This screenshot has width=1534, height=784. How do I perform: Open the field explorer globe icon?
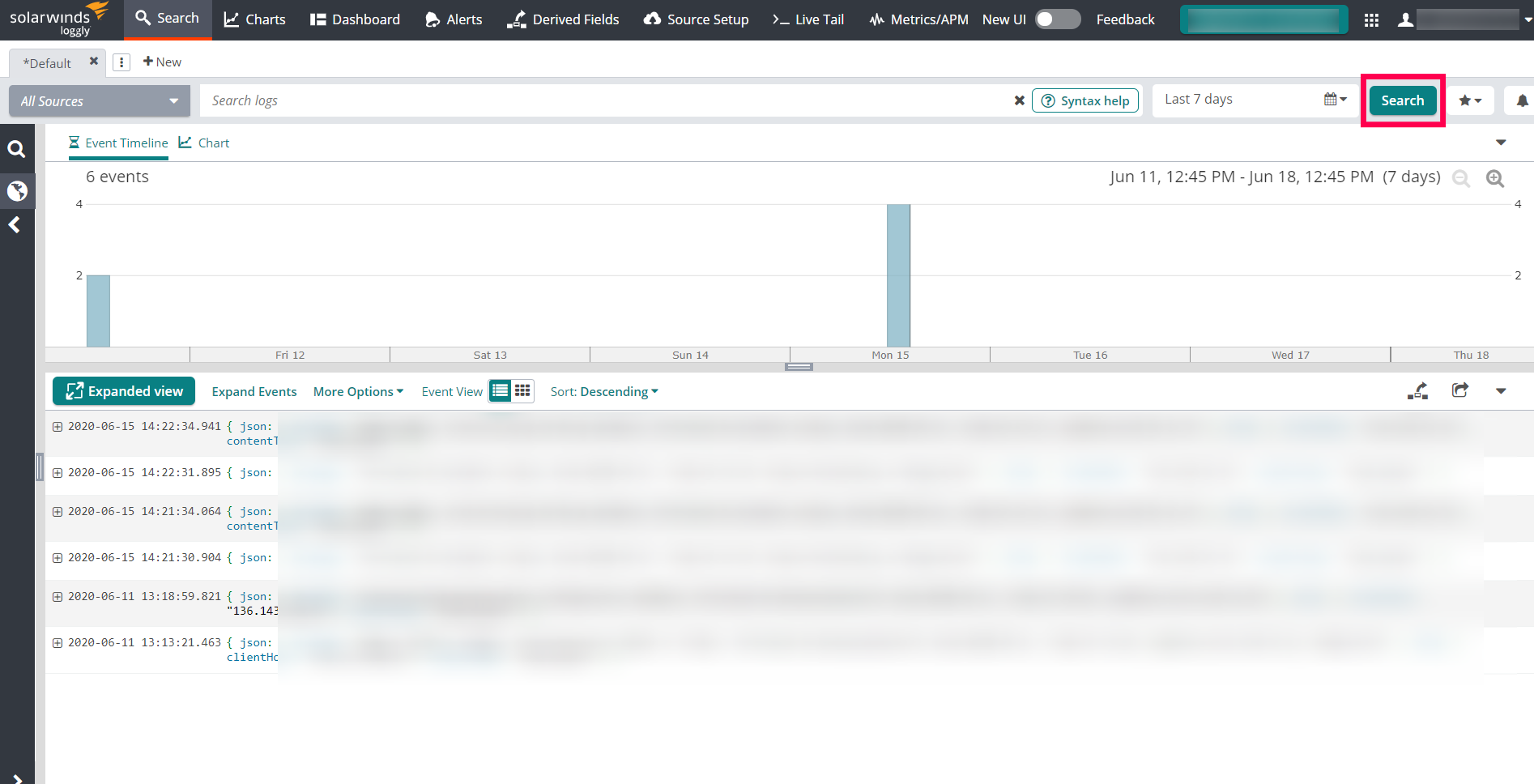[17, 191]
